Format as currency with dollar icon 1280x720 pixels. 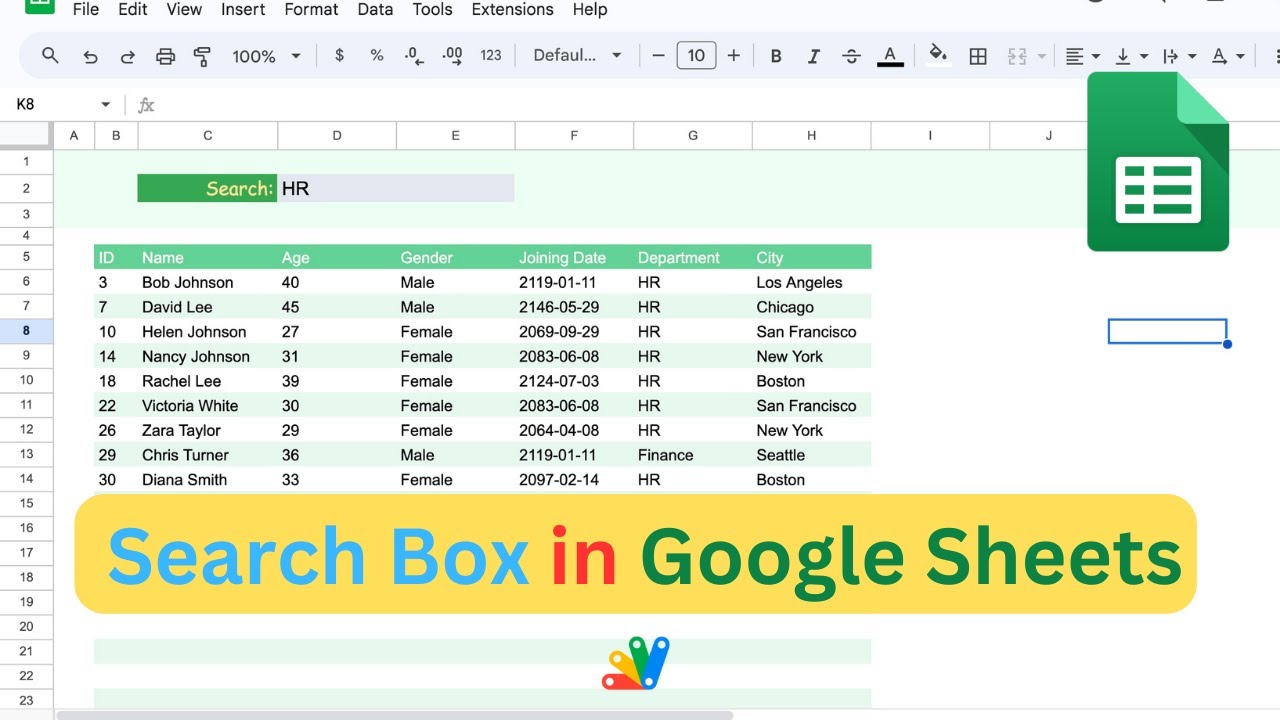(340, 56)
